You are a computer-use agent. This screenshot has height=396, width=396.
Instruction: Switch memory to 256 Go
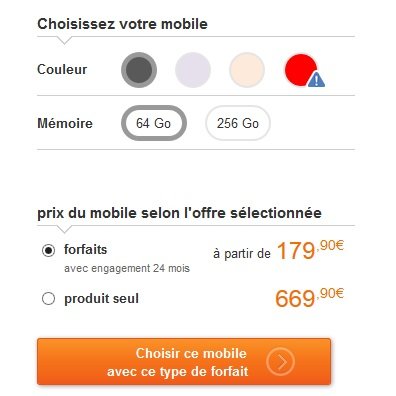(238, 123)
